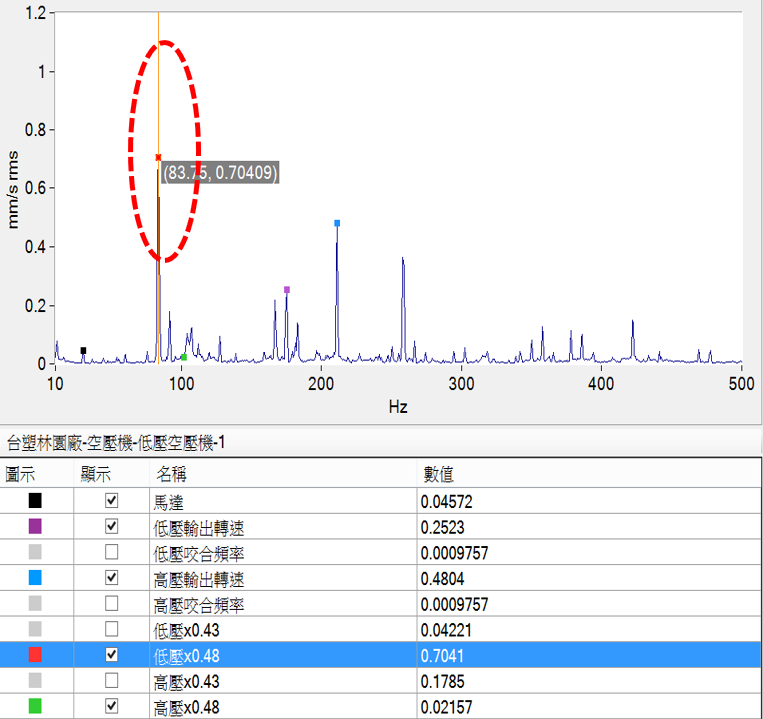Click the blue marker on the spectrum
763x719 pixels.
[x=337, y=223]
